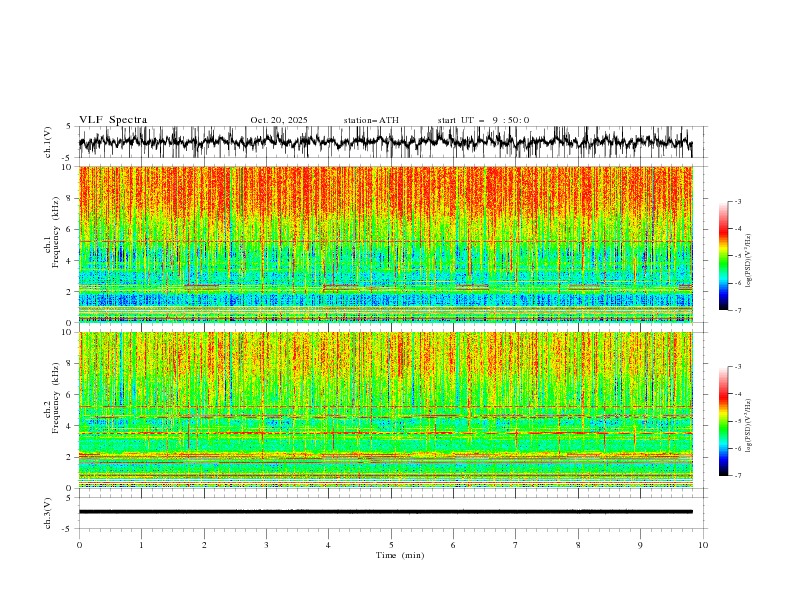Click the "4" tick on the time axis

(328, 545)
